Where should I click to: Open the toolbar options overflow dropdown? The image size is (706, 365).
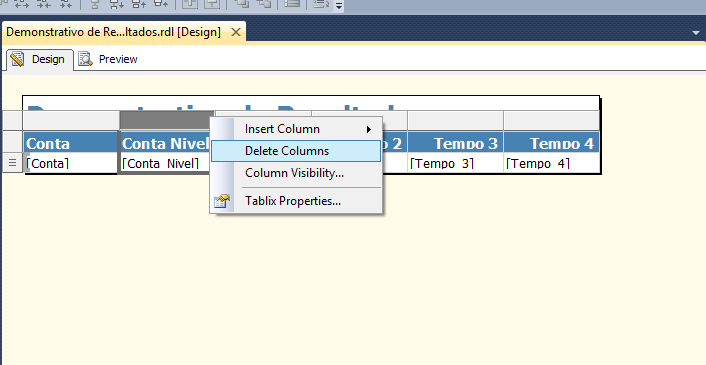point(339,5)
